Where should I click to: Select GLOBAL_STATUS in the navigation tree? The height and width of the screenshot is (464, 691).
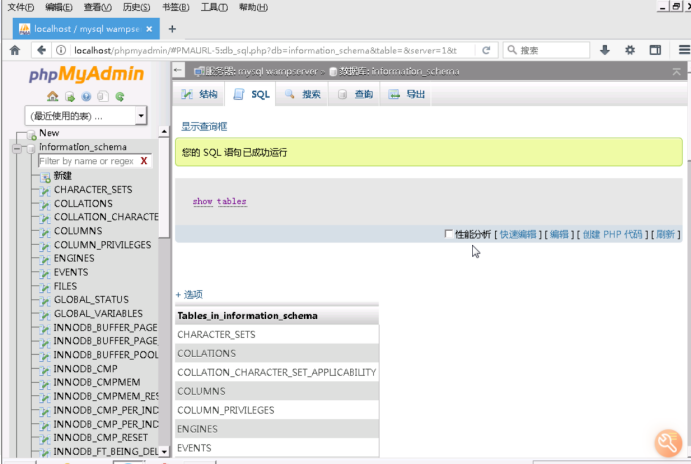pyautogui.click(x=91, y=300)
